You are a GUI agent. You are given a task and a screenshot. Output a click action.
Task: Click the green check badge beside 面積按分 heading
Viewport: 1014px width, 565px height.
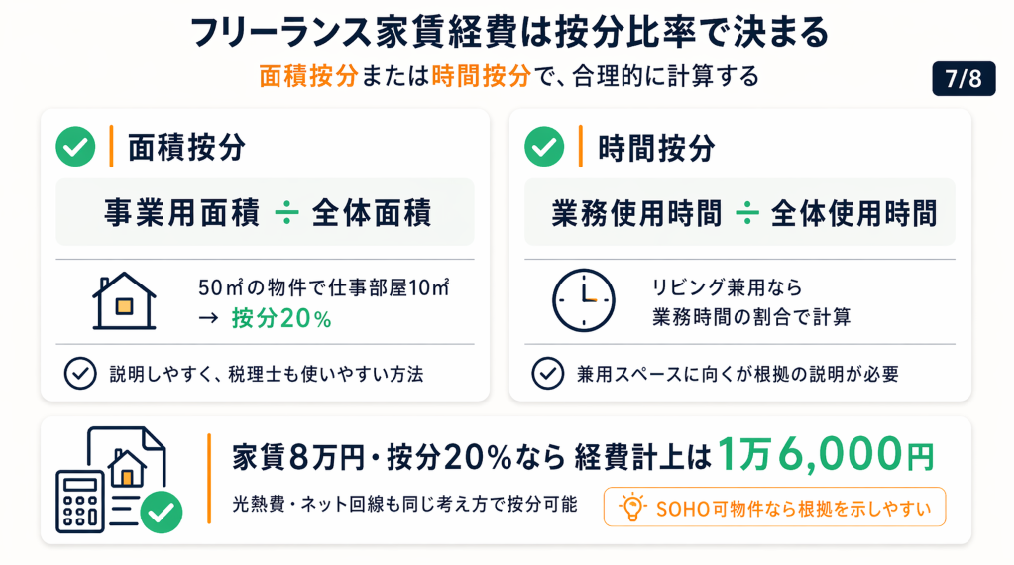(75, 148)
